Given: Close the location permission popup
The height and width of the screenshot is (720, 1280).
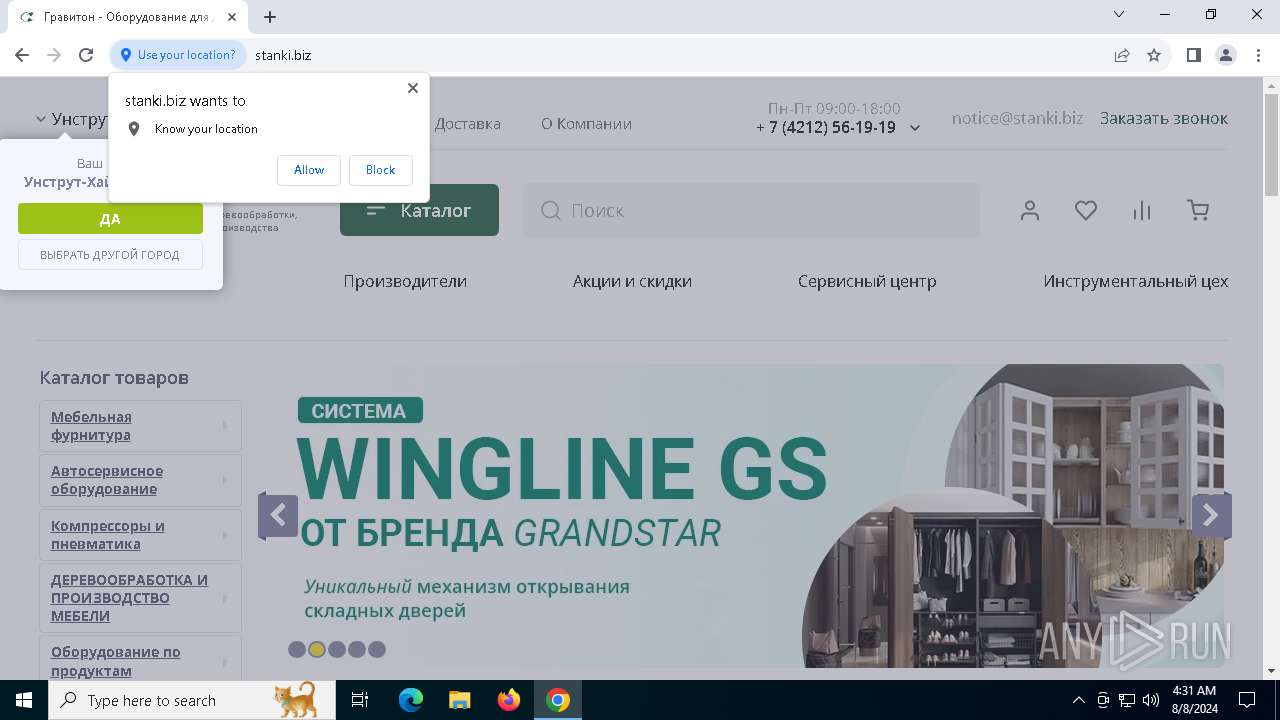Looking at the screenshot, I should [x=413, y=88].
